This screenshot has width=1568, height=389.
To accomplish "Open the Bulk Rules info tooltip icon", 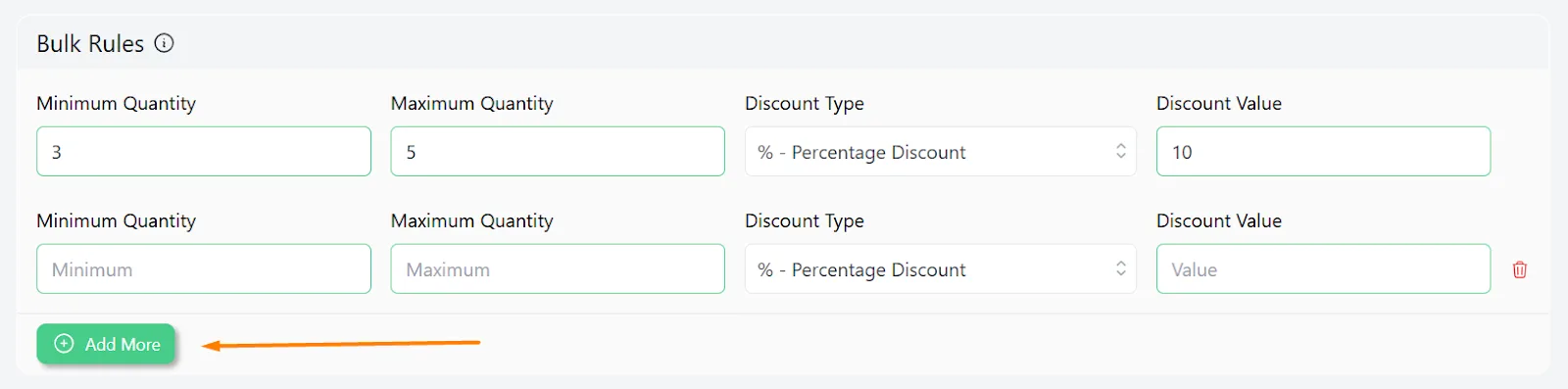I will [x=165, y=43].
